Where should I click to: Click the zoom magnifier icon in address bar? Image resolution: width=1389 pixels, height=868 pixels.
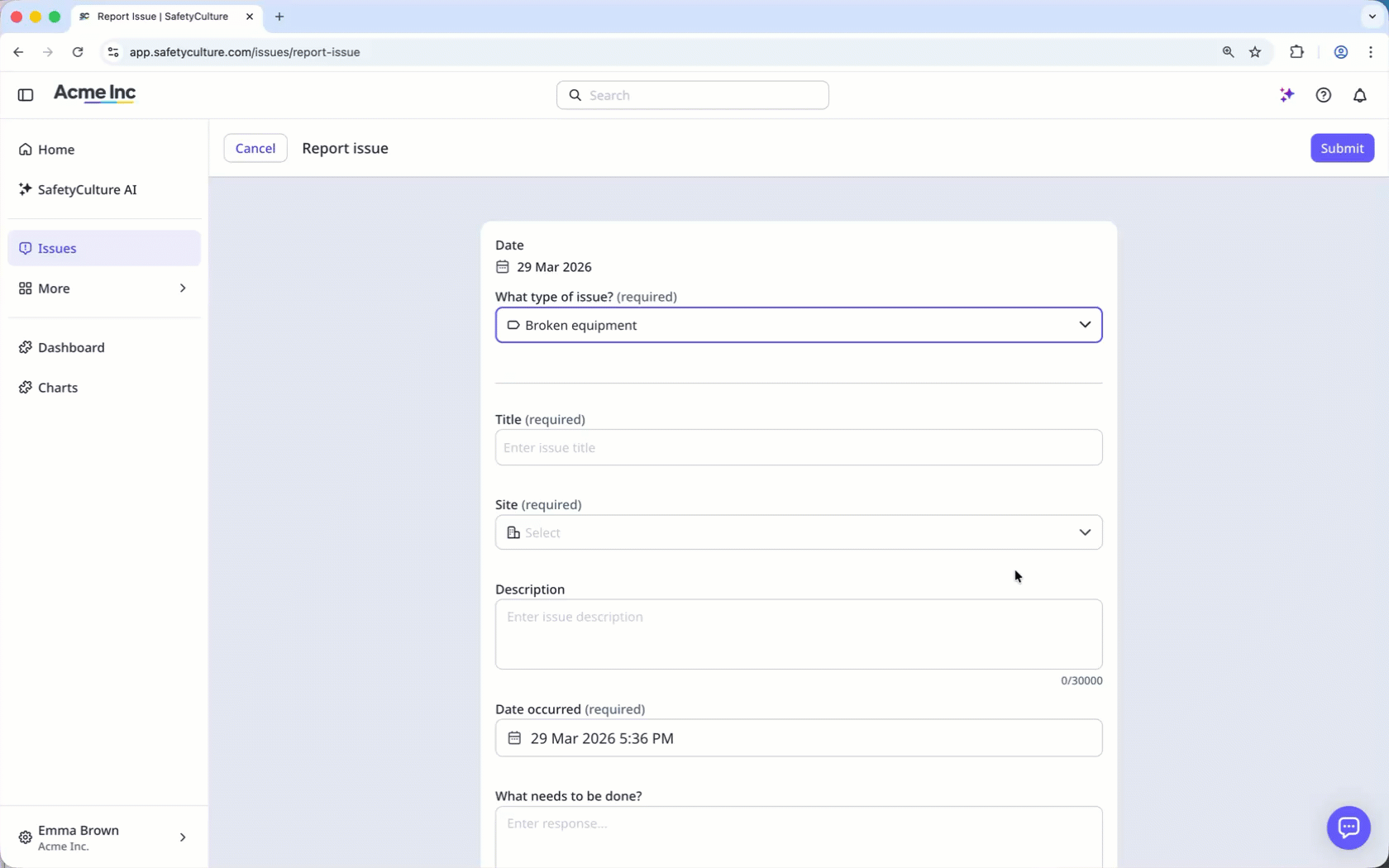pos(1228,52)
